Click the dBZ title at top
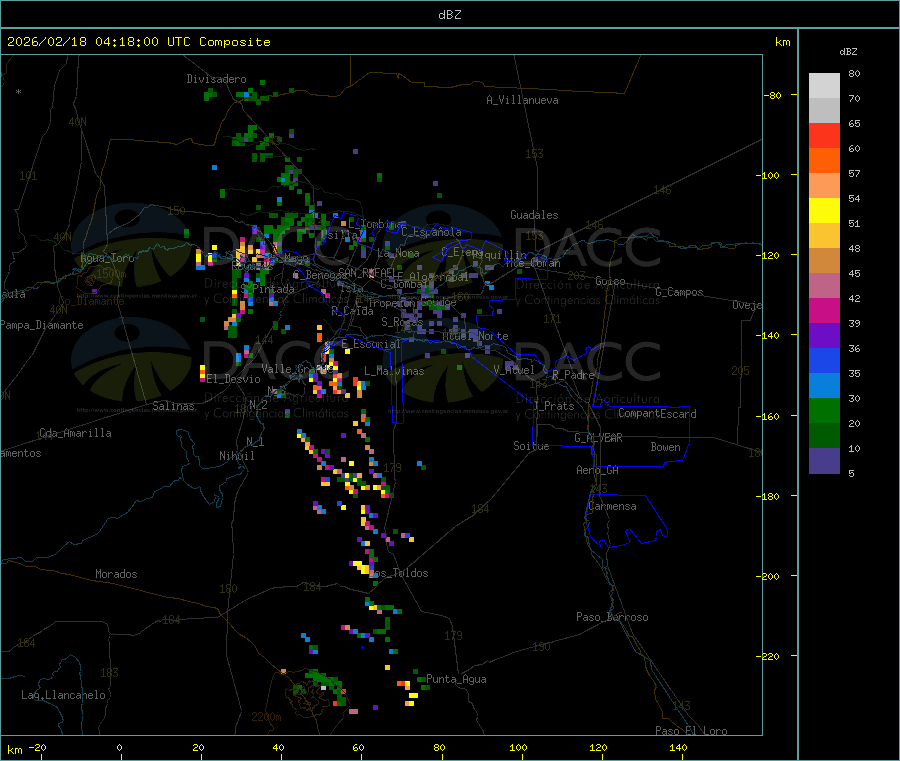 tap(449, 15)
